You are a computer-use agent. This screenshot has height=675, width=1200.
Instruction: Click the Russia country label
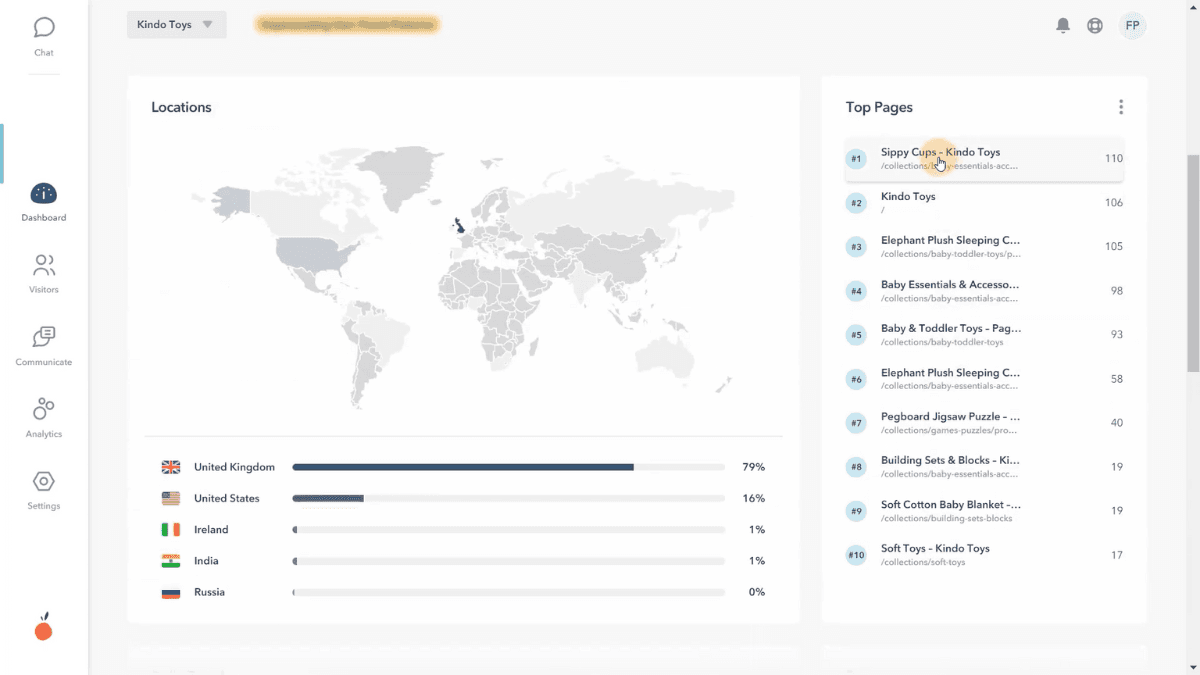pos(209,592)
